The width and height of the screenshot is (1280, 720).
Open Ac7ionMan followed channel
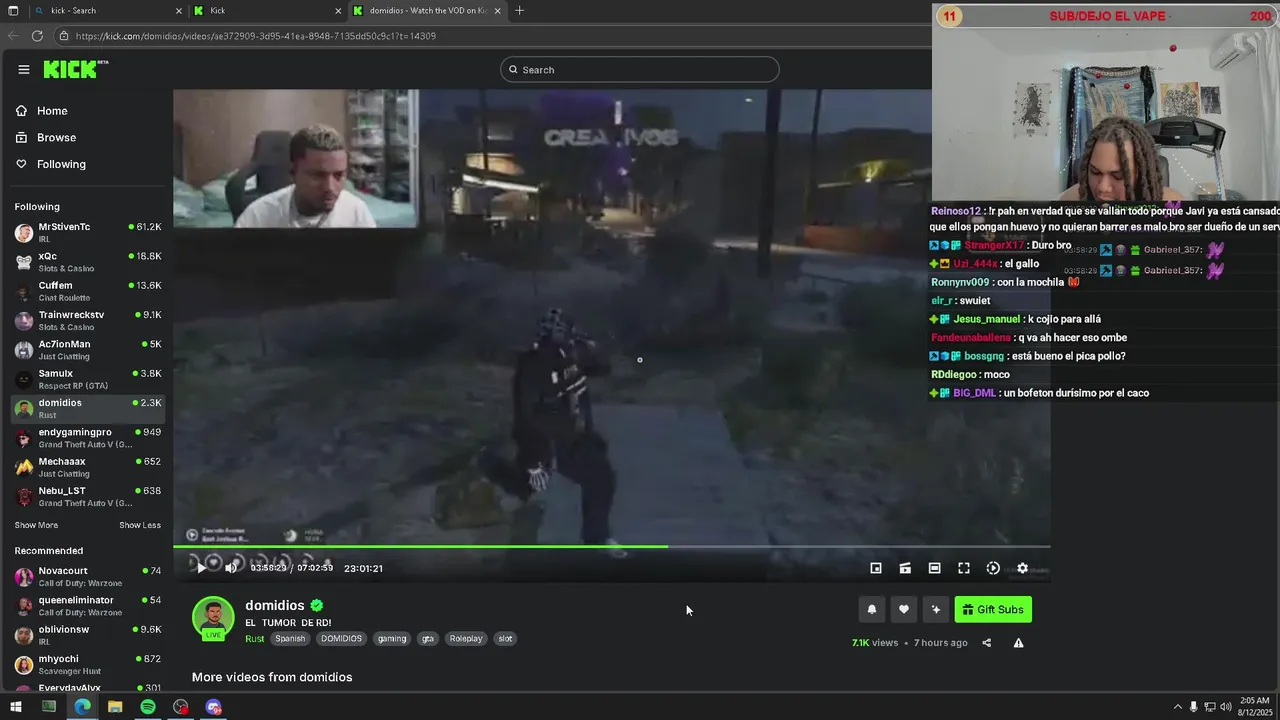pos(88,350)
